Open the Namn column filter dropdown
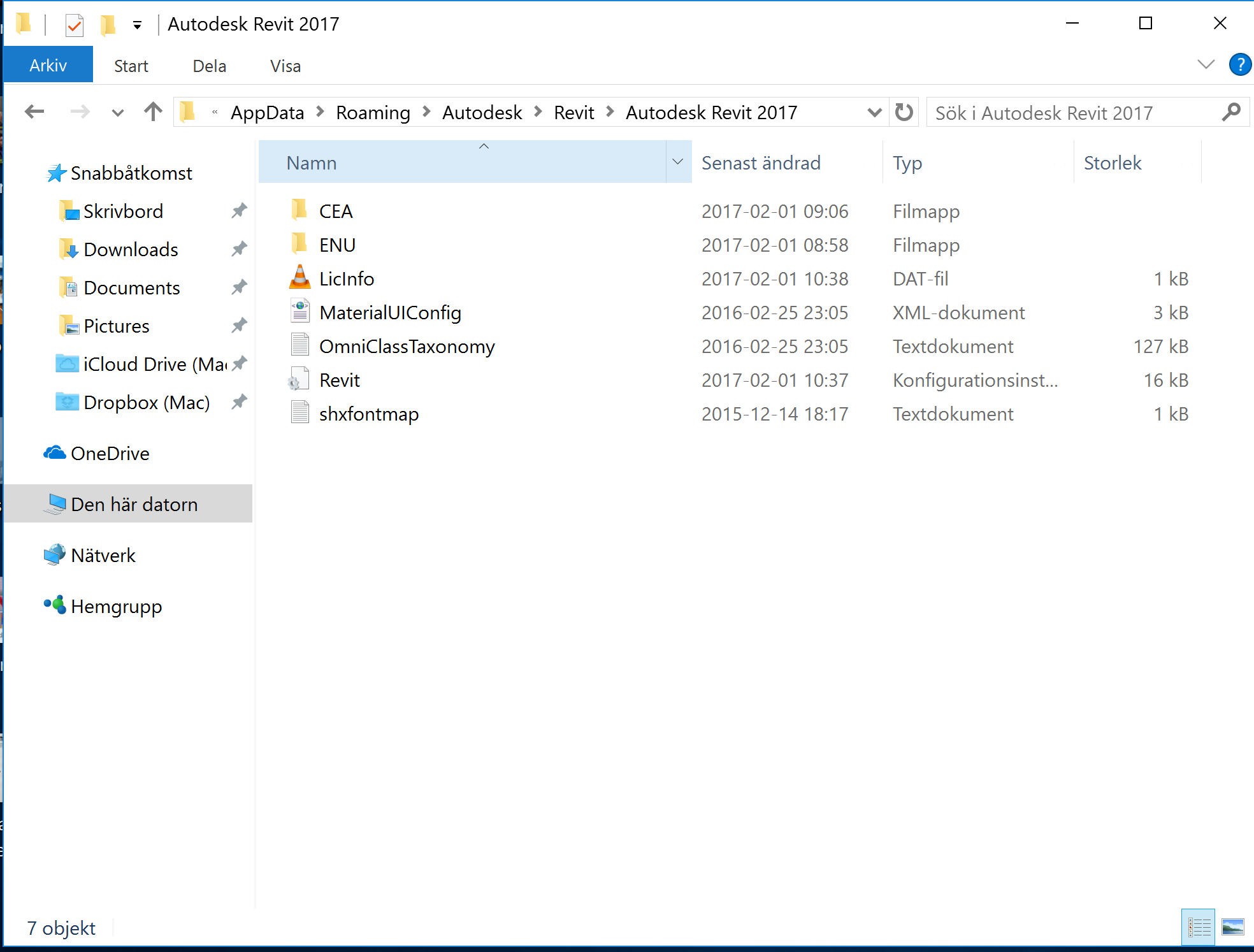 click(677, 162)
